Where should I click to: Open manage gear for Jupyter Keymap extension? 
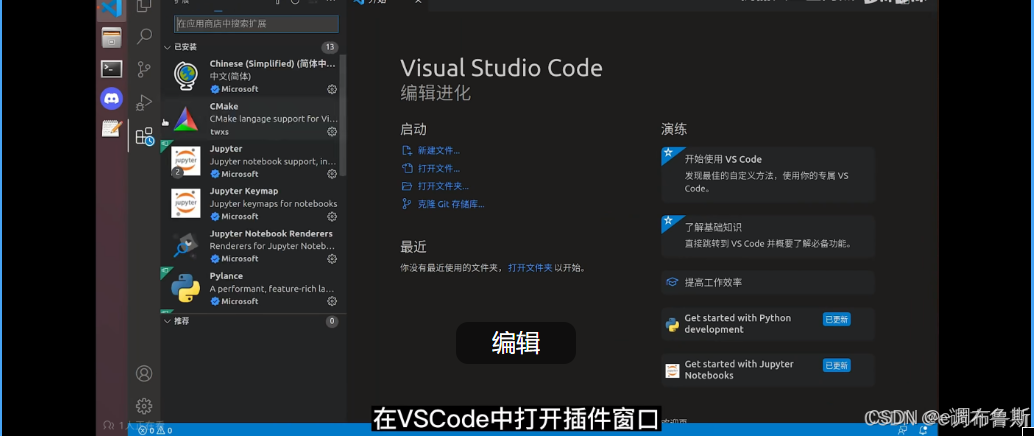[x=332, y=216]
